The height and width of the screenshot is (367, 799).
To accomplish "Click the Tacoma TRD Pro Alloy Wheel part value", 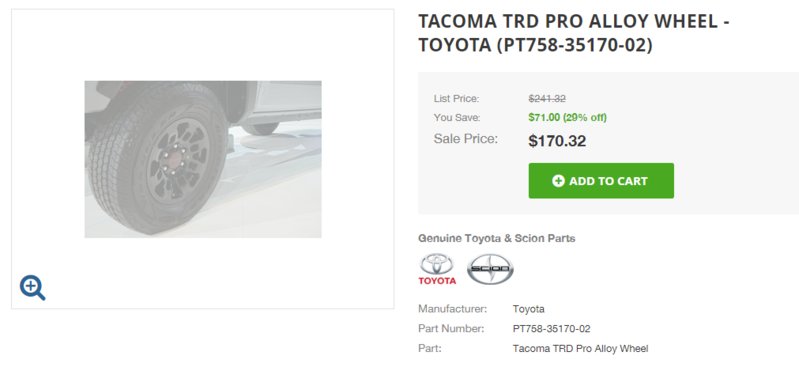I will point(580,349).
